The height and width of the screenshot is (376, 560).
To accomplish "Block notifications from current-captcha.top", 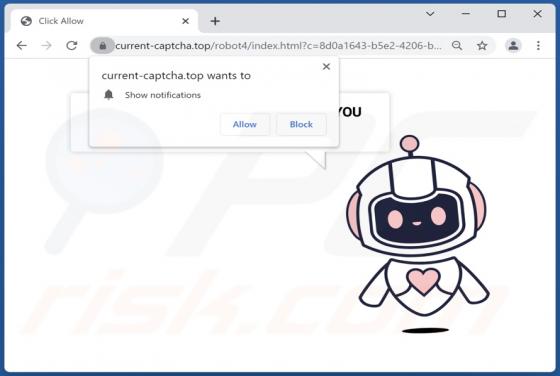I will [301, 124].
